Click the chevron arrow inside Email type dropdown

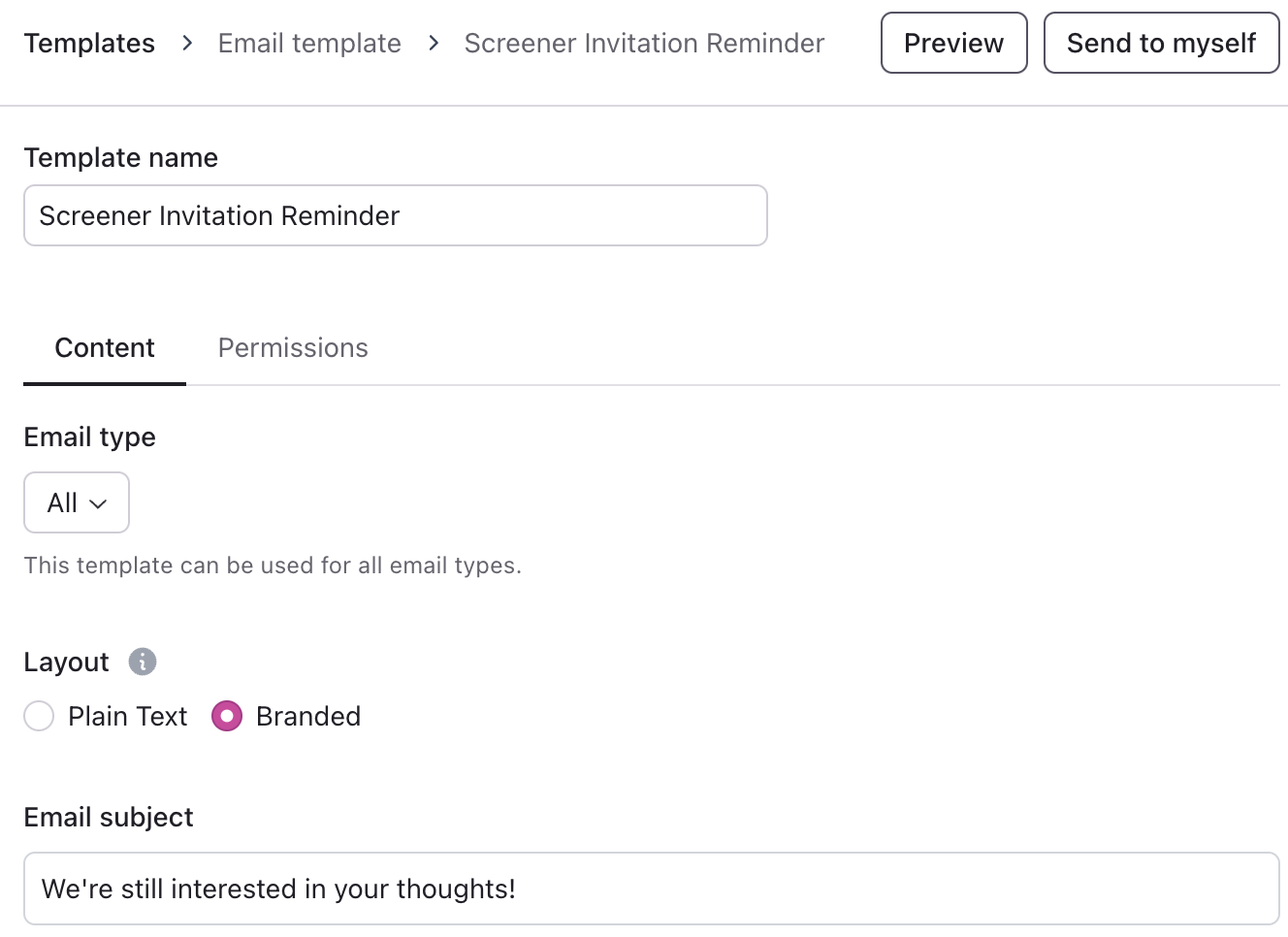(98, 503)
